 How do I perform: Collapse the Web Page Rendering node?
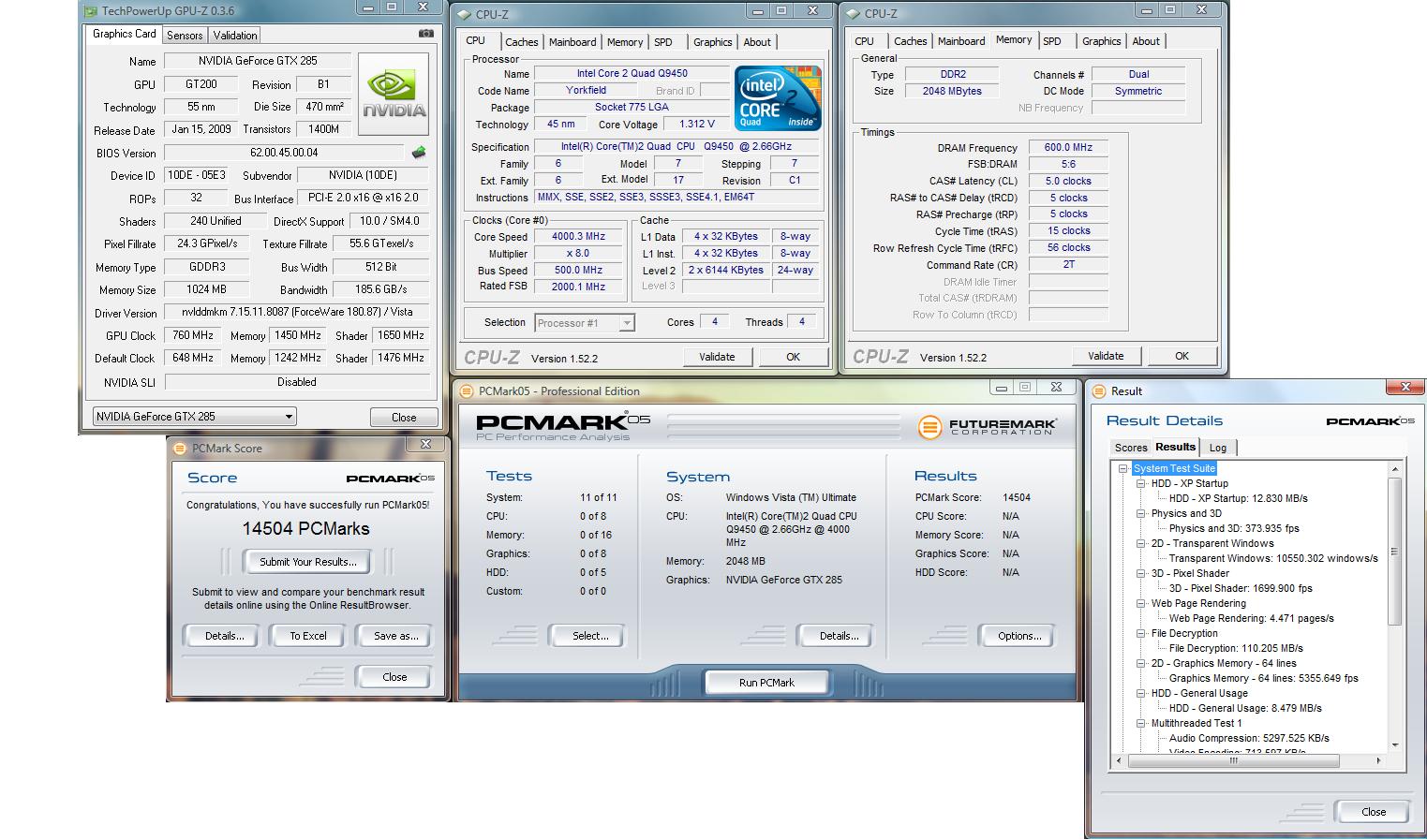(x=1141, y=603)
